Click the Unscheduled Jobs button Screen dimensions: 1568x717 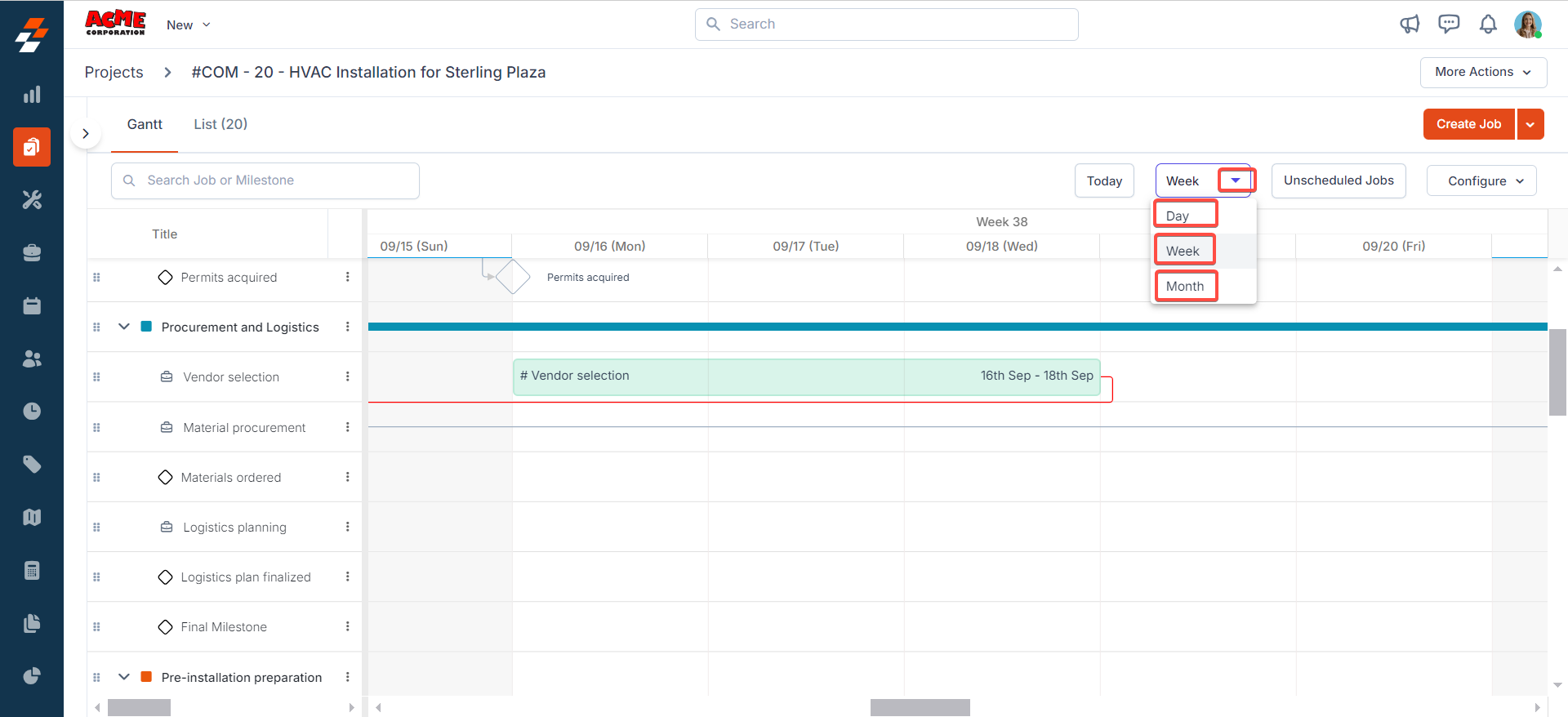tap(1338, 180)
